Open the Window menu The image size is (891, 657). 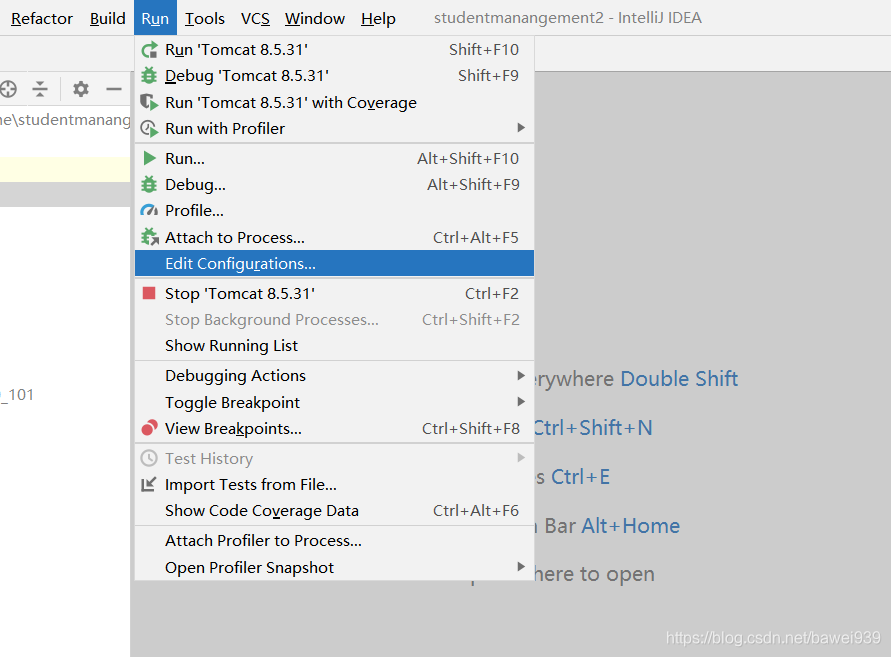[315, 18]
